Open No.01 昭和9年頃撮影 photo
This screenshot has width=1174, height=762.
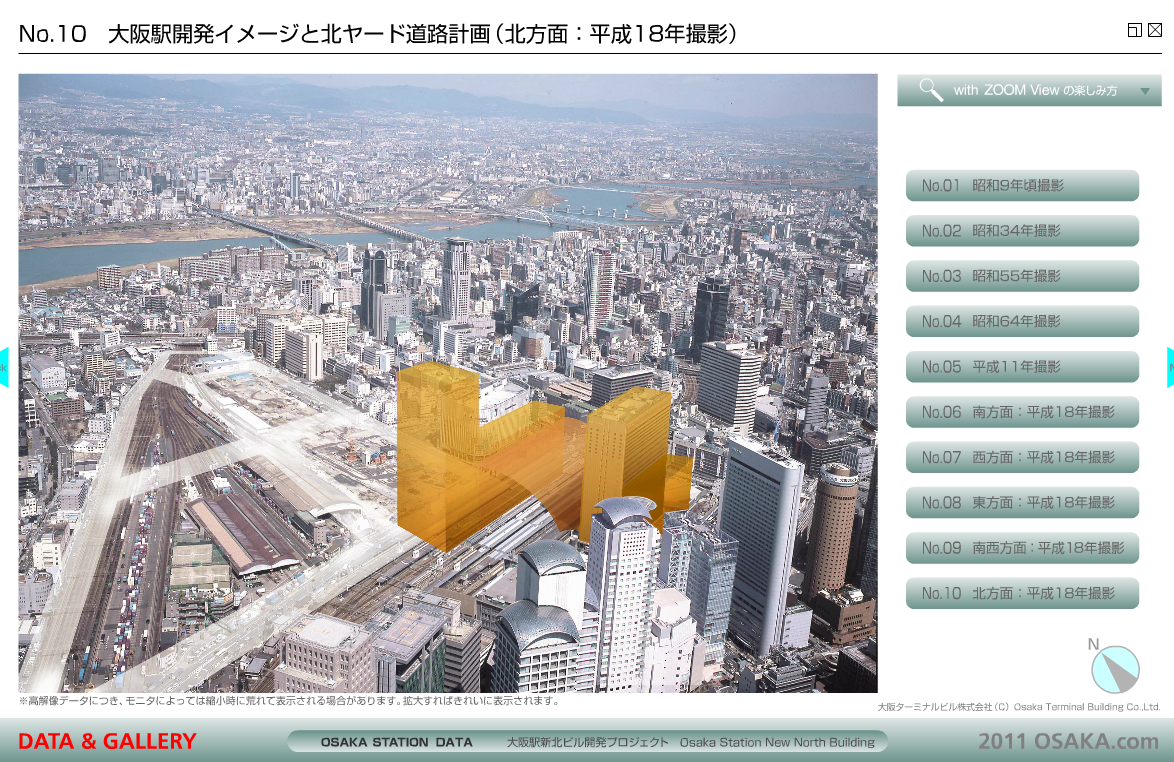tap(1021, 185)
